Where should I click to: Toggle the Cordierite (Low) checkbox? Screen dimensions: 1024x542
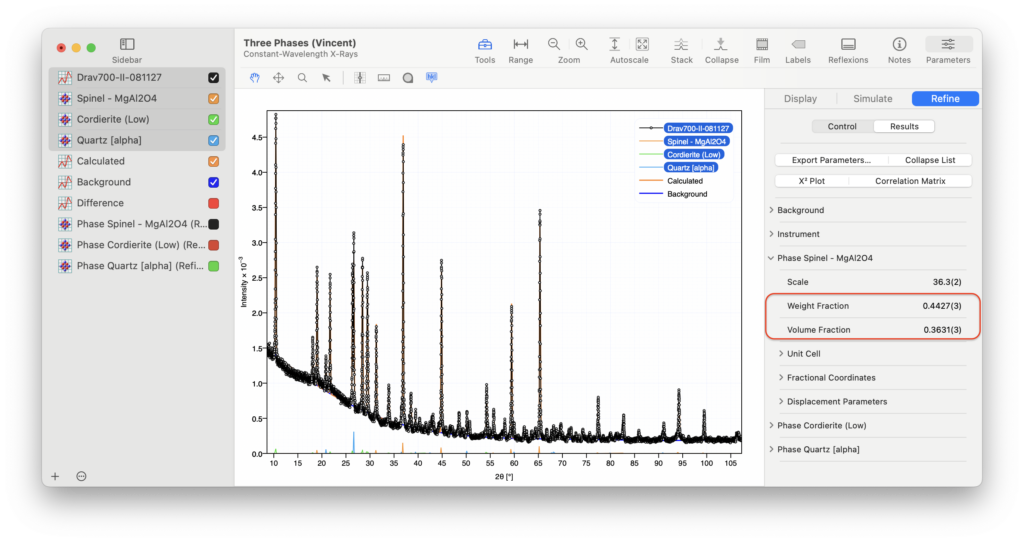point(213,120)
